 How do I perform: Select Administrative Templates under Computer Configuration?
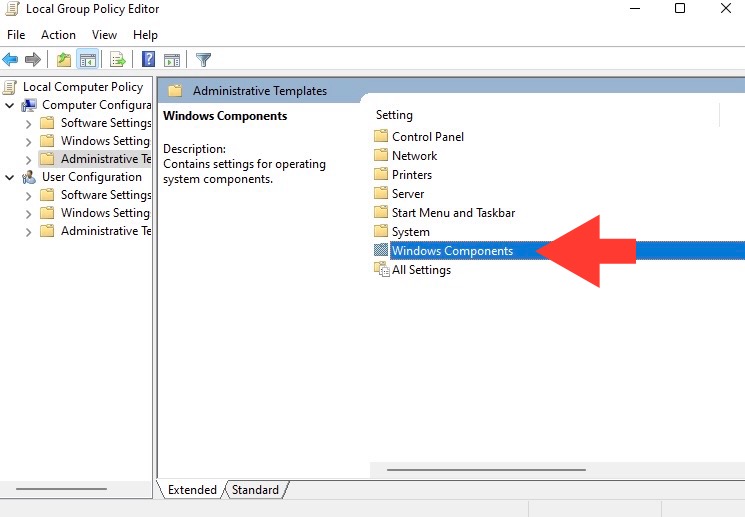pos(106,159)
